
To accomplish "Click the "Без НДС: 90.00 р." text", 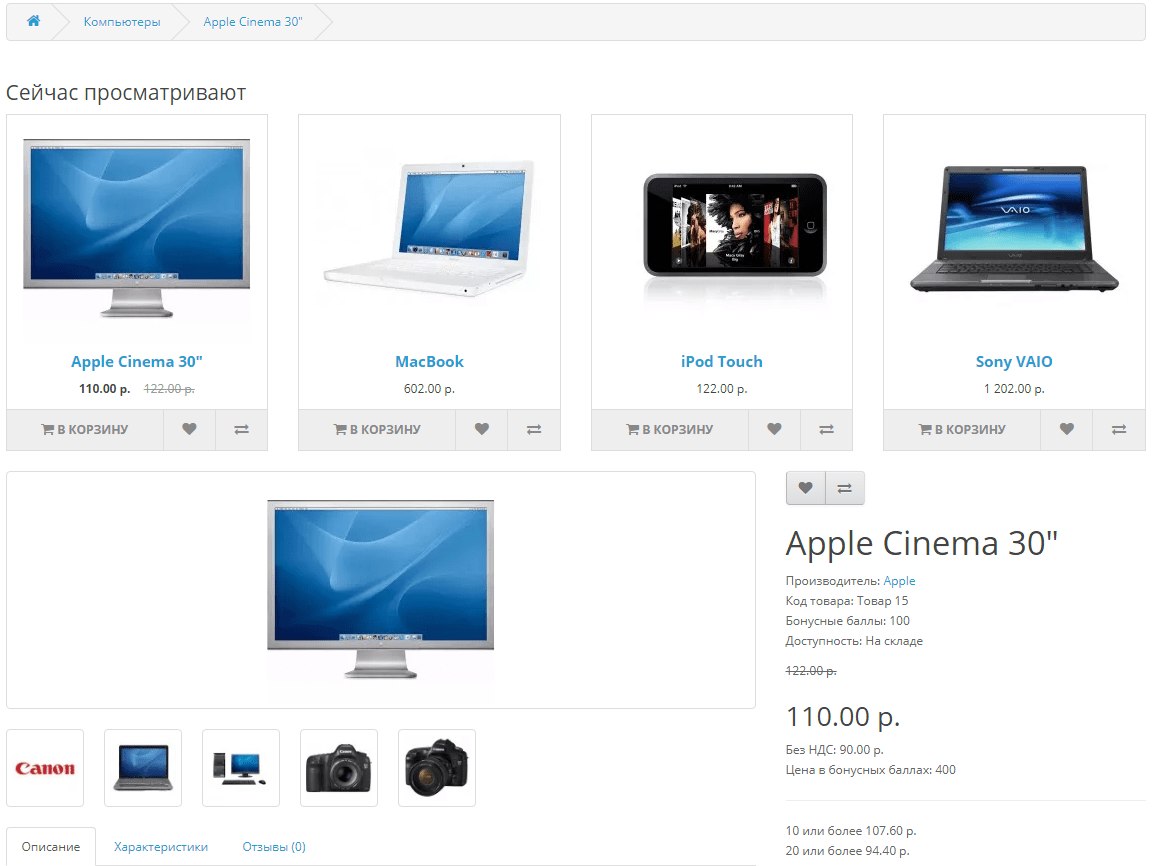I will (835, 750).
